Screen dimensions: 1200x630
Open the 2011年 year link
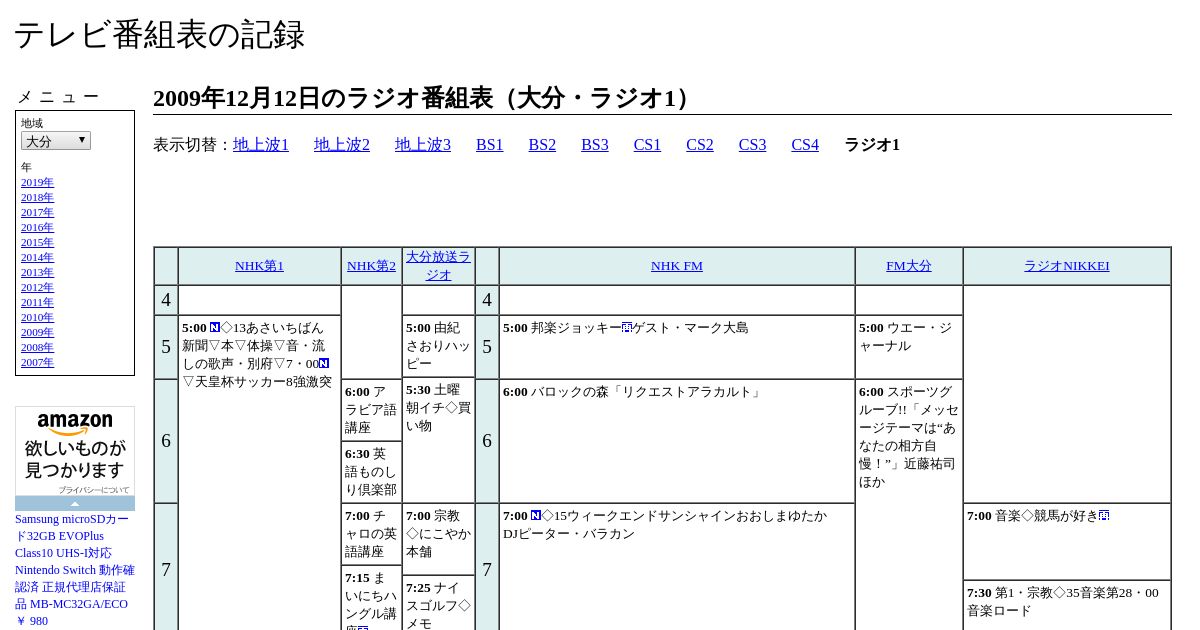37,303
